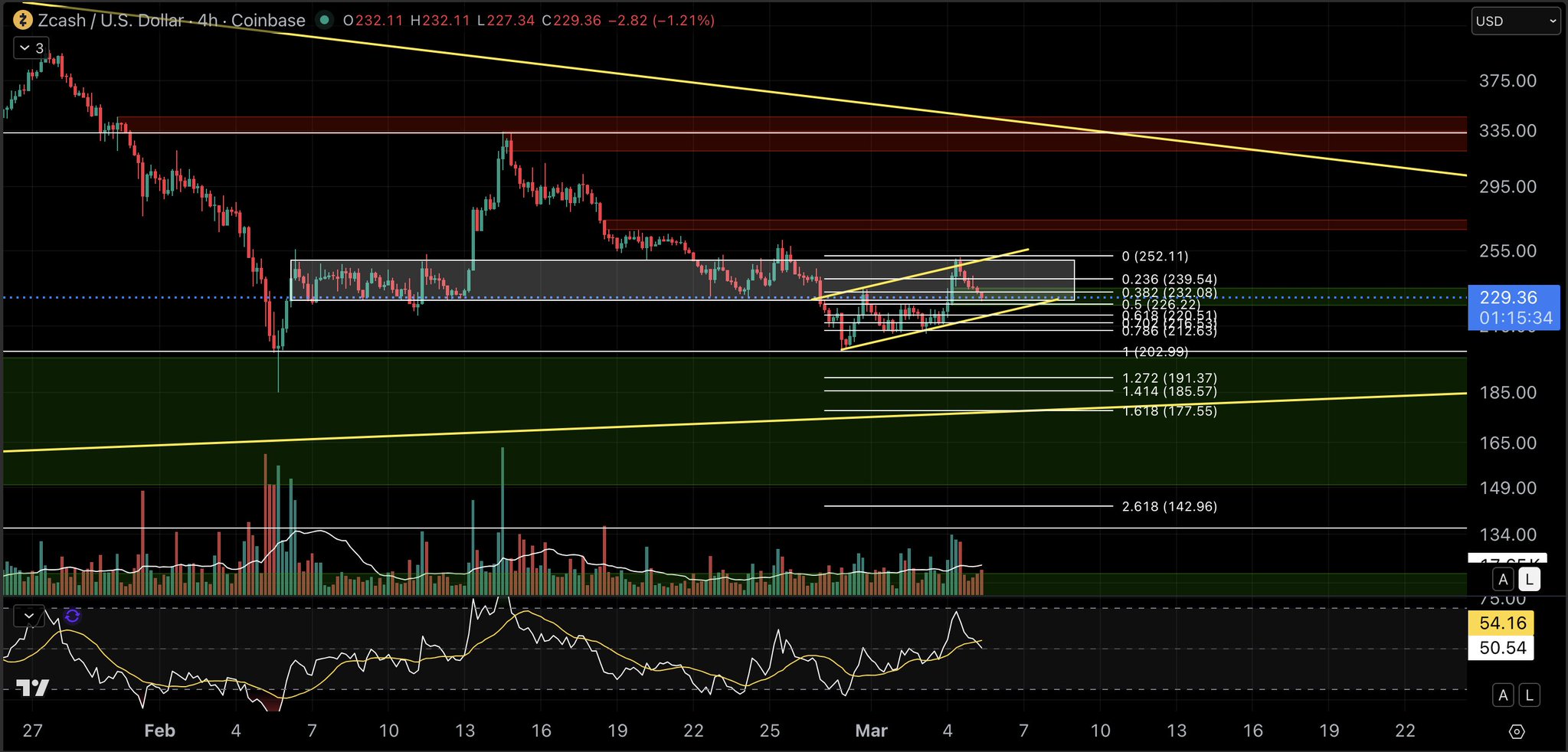The image size is (1568, 752).
Task: Click the low price value L227.34
Action: (x=505, y=21)
